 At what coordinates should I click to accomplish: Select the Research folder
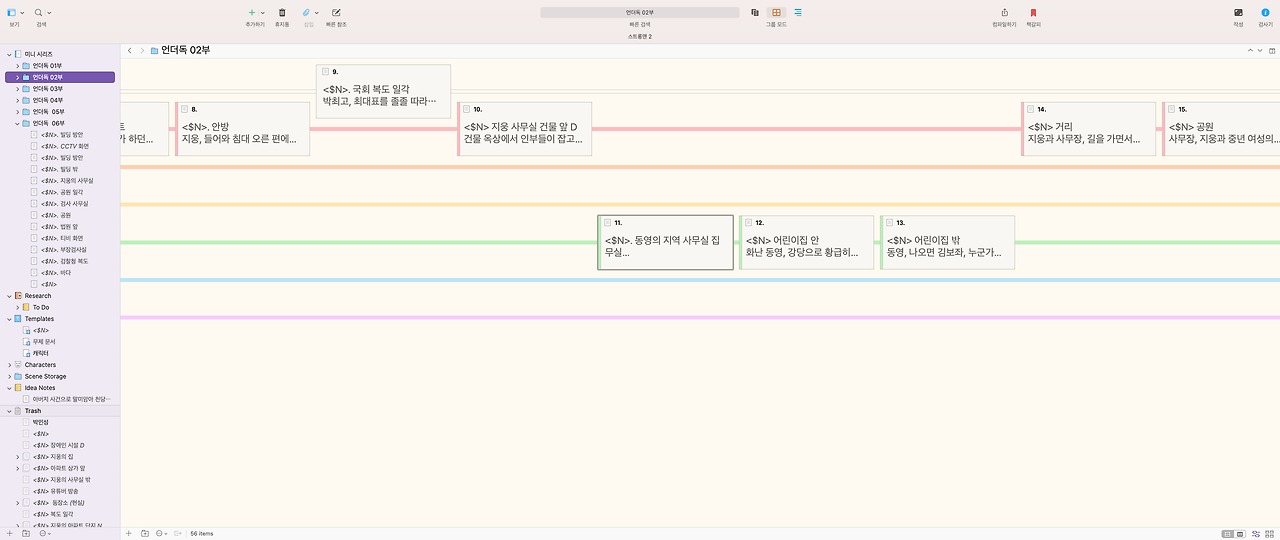coord(37,295)
